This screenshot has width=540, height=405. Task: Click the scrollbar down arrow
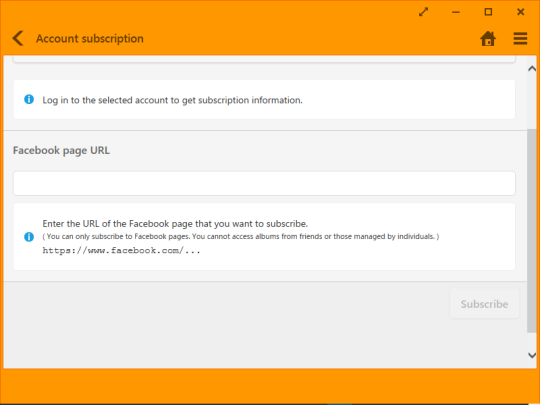pos(532,355)
